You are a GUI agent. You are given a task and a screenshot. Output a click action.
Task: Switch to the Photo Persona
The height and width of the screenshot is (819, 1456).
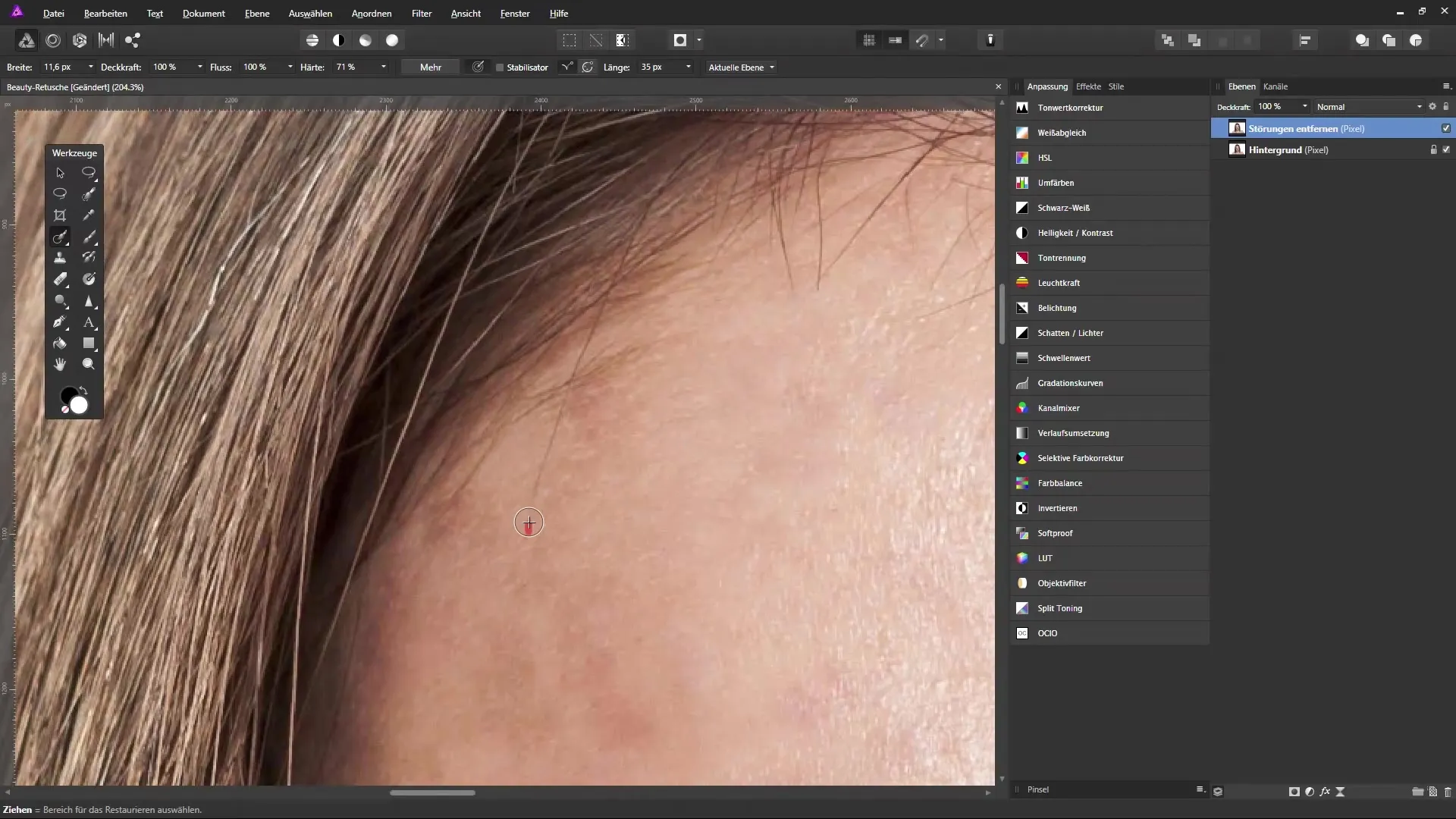coord(27,40)
